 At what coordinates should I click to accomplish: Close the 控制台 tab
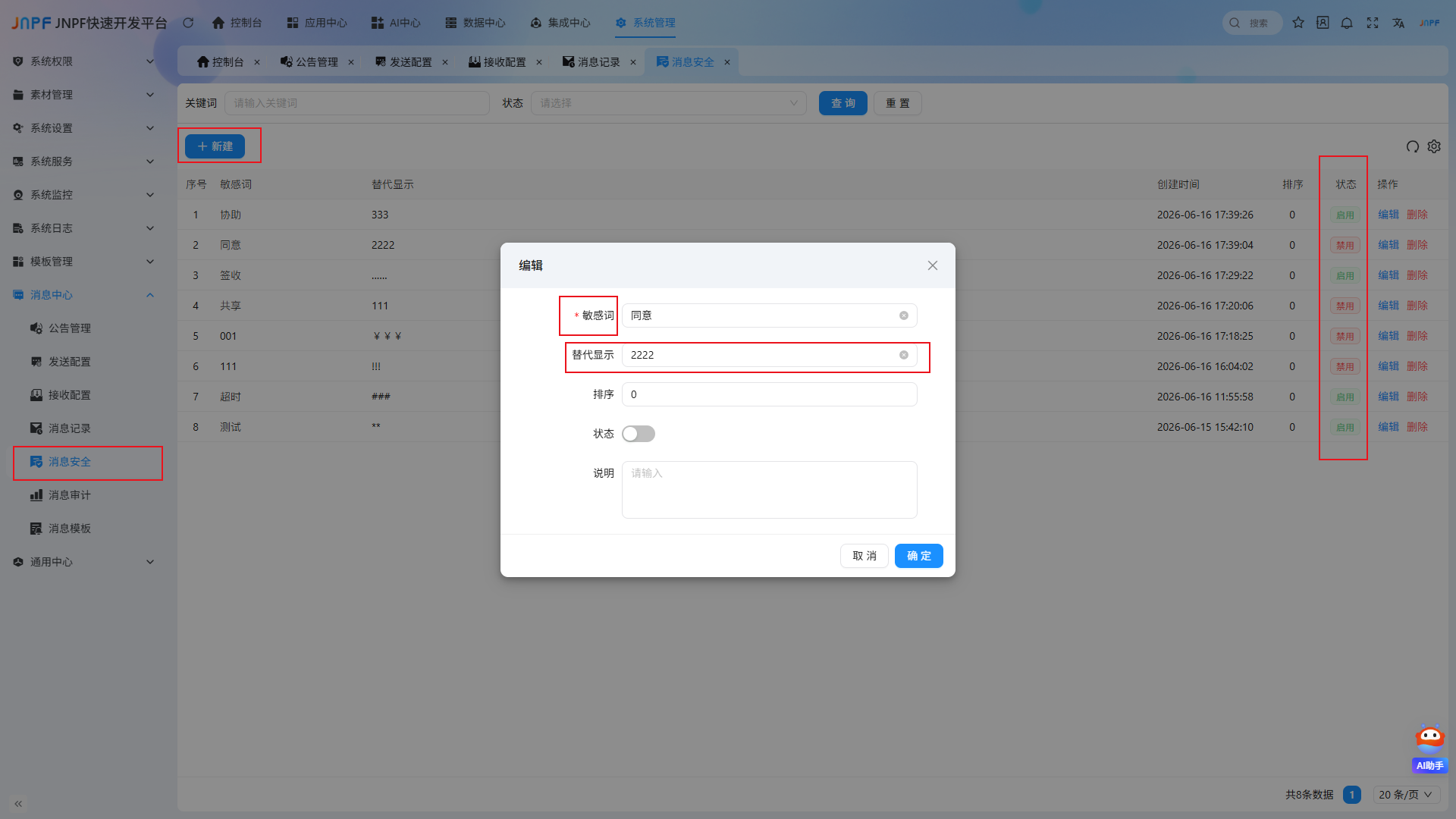pyautogui.click(x=257, y=62)
